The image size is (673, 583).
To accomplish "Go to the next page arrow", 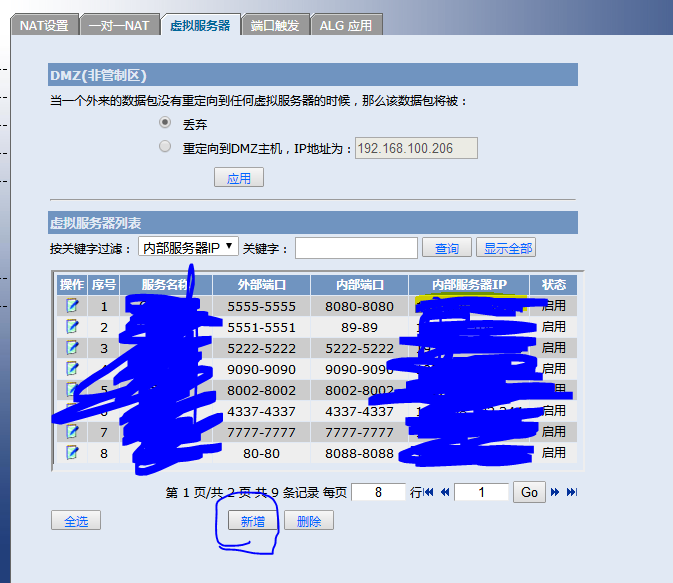I will click(x=555, y=492).
